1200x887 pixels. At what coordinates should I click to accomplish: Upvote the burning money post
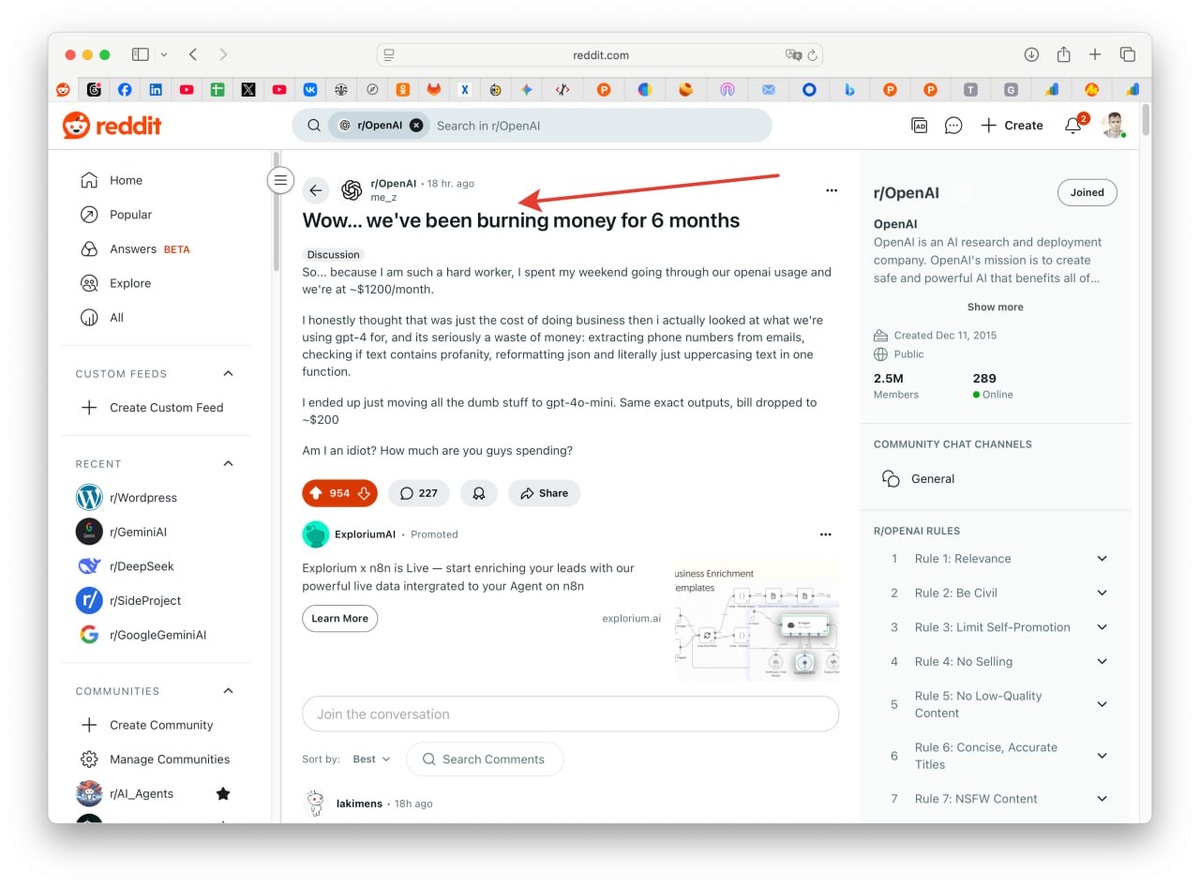point(316,493)
